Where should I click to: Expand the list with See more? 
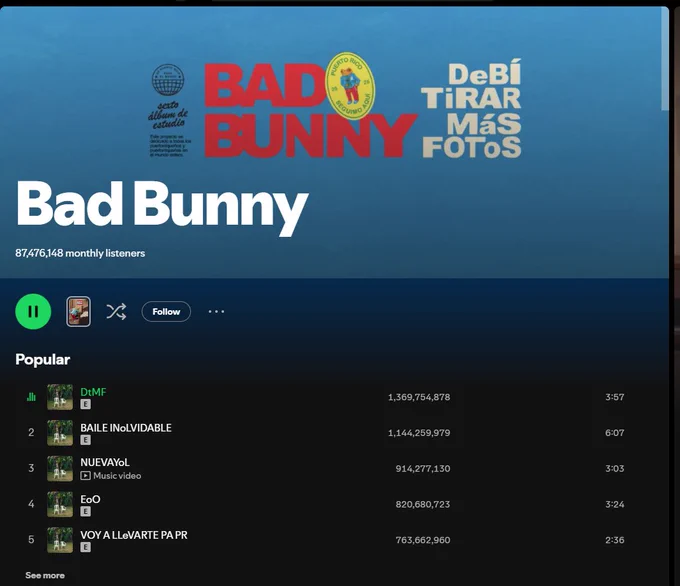(45, 575)
